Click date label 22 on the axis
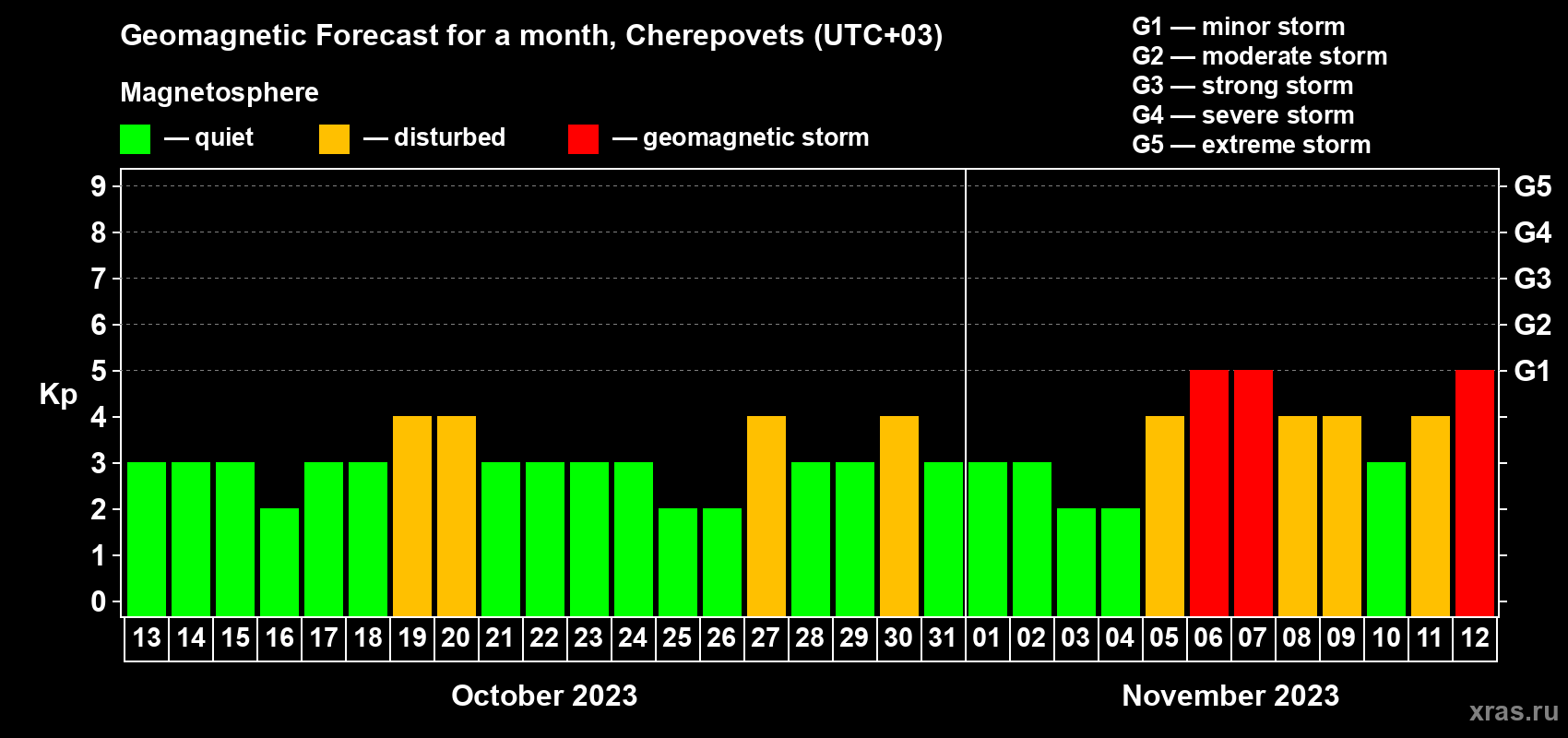 pyautogui.click(x=544, y=637)
